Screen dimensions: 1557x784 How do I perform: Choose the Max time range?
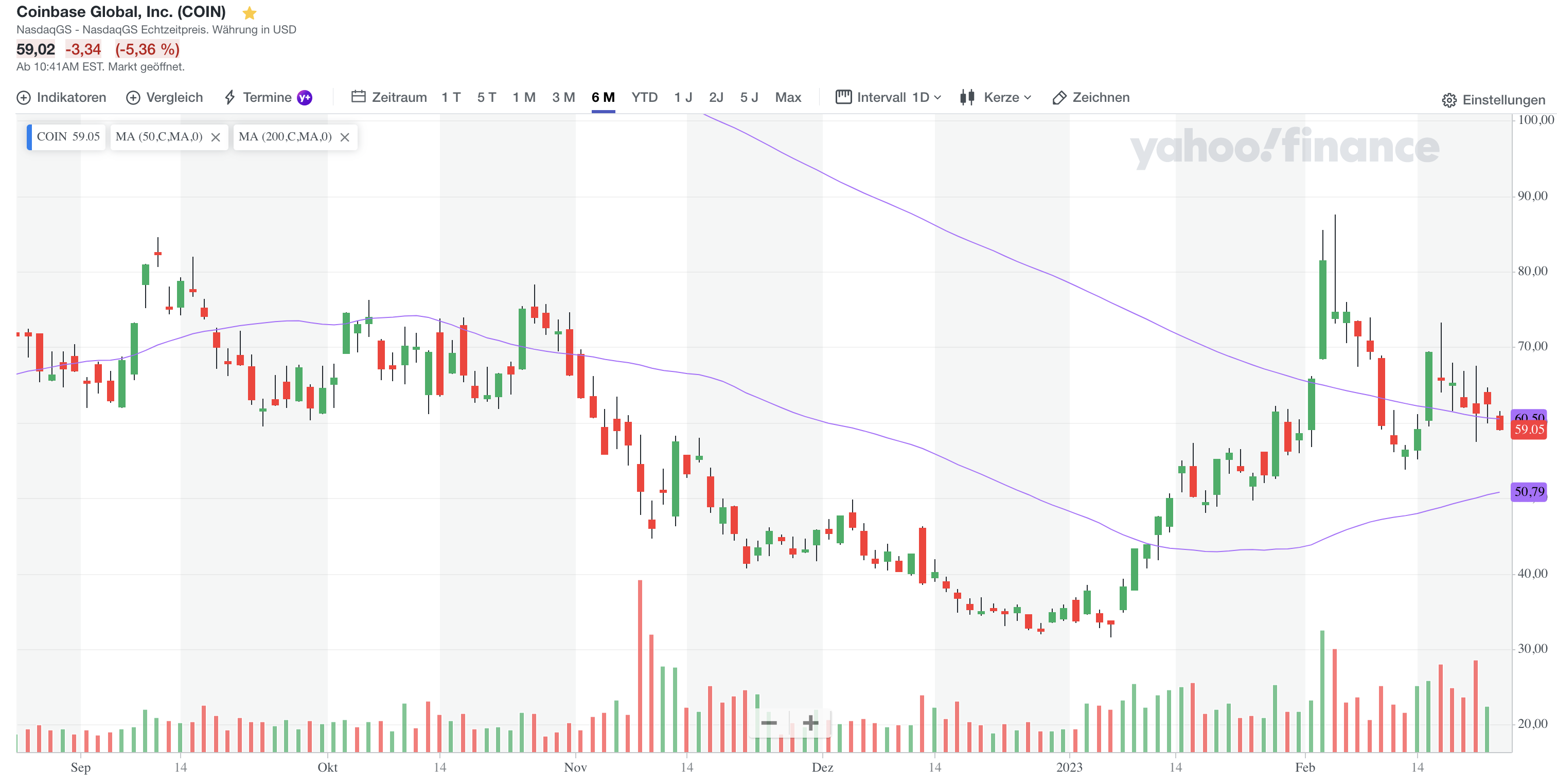[x=788, y=97]
